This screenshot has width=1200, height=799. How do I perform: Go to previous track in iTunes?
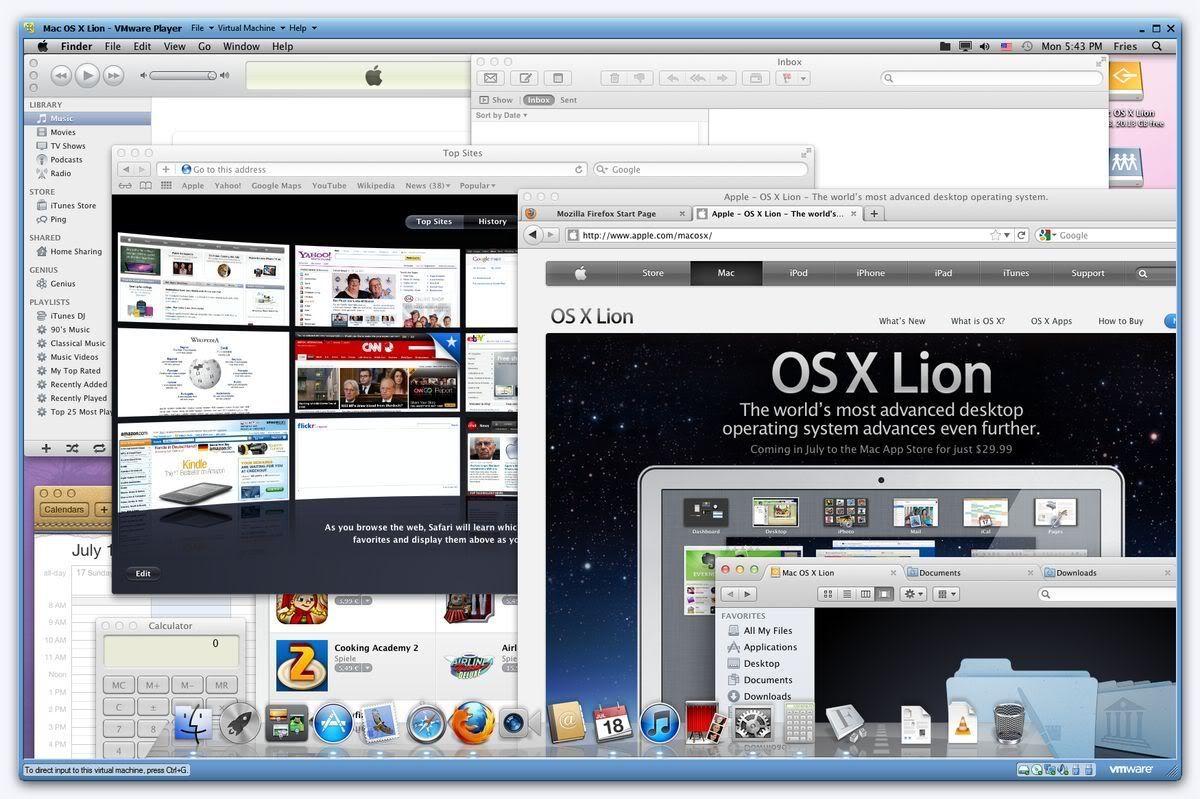[61, 75]
